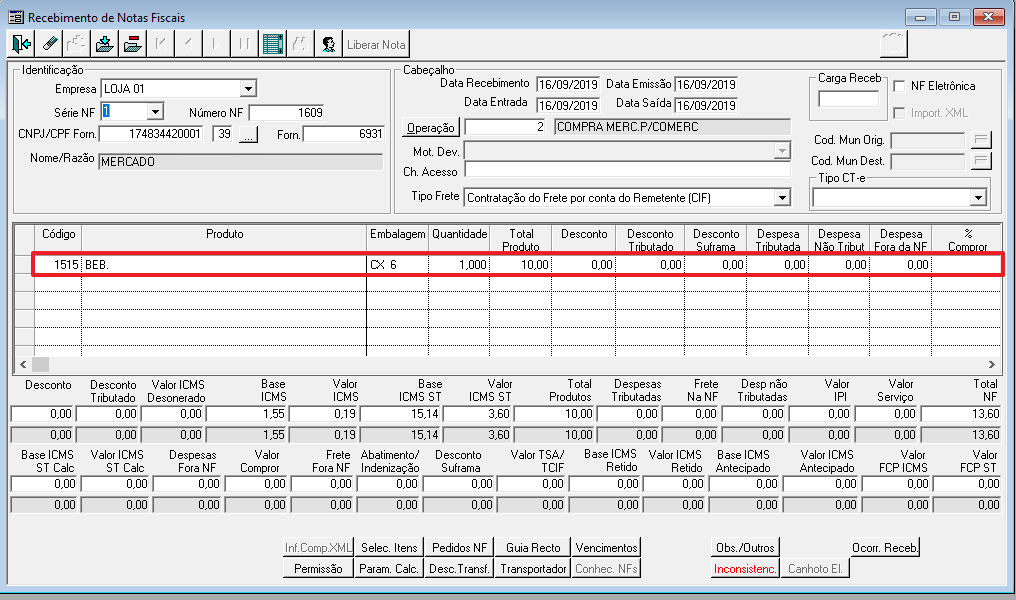Viewport: 1016px width, 600px height.
Task: Click the eraser clear icon
Action: [50, 44]
